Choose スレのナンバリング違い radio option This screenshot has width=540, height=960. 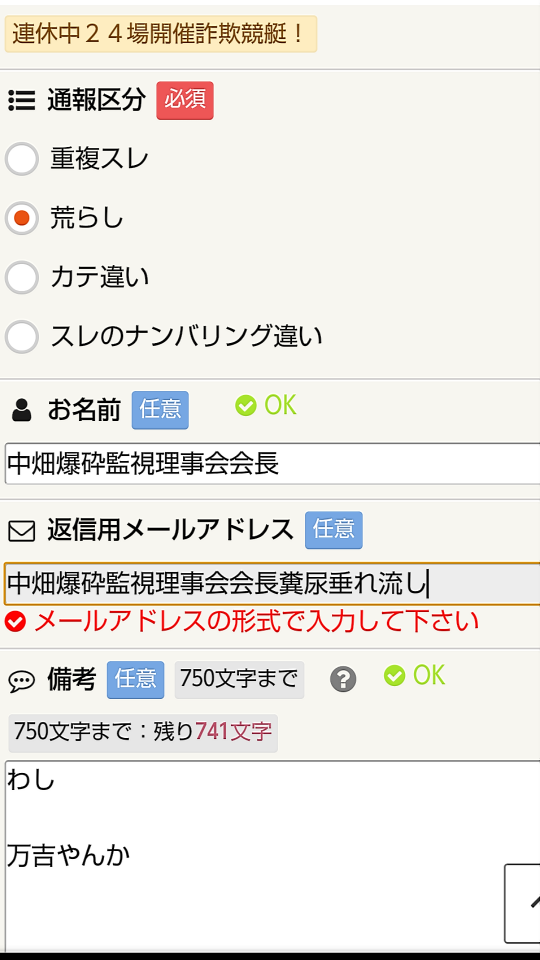[x=21, y=336]
